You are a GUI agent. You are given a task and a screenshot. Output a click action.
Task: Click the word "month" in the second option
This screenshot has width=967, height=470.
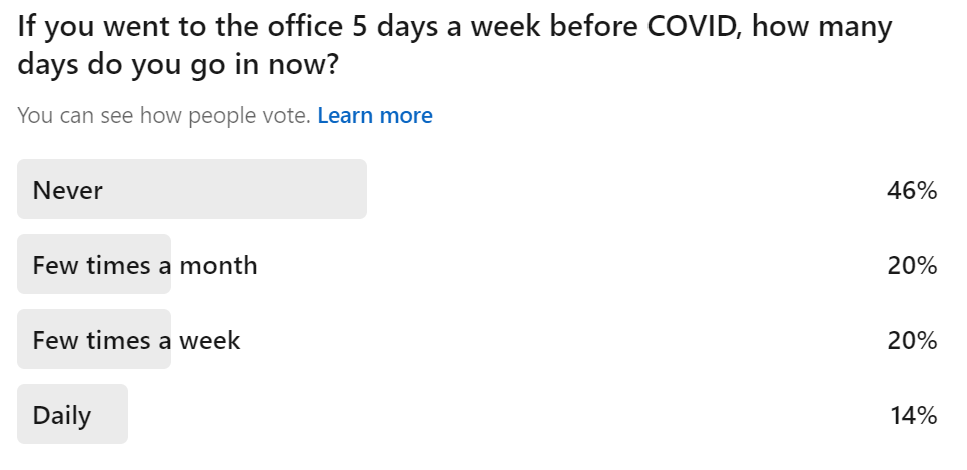point(218,265)
